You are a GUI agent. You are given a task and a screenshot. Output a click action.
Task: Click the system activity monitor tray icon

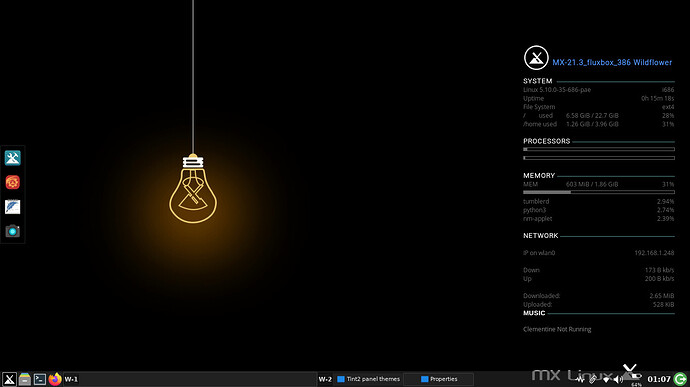pos(580,380)
